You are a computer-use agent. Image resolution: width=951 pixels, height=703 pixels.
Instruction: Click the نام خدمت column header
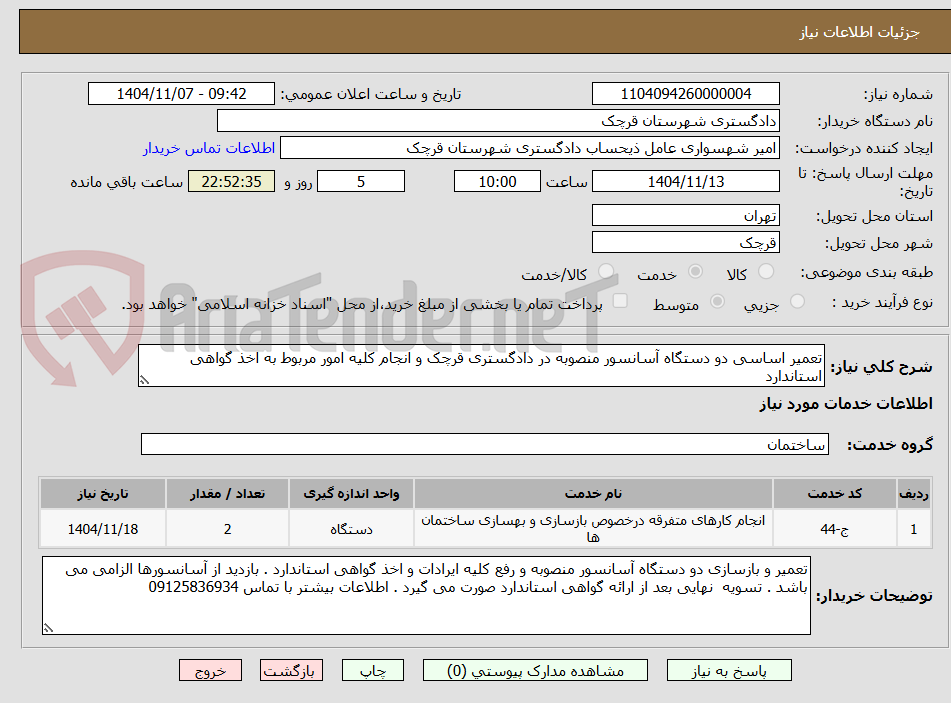[x=593, y=494]
